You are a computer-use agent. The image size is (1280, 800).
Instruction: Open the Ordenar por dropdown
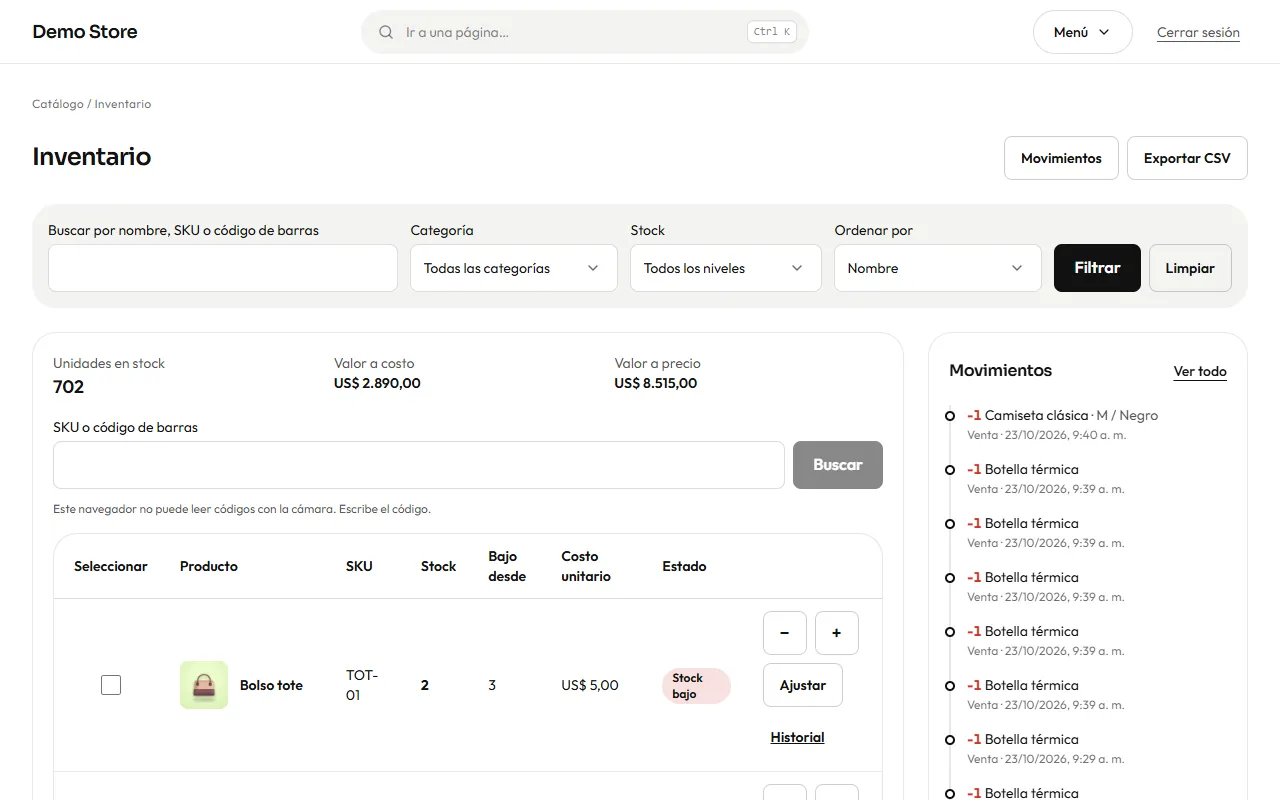tap(938, 268)
